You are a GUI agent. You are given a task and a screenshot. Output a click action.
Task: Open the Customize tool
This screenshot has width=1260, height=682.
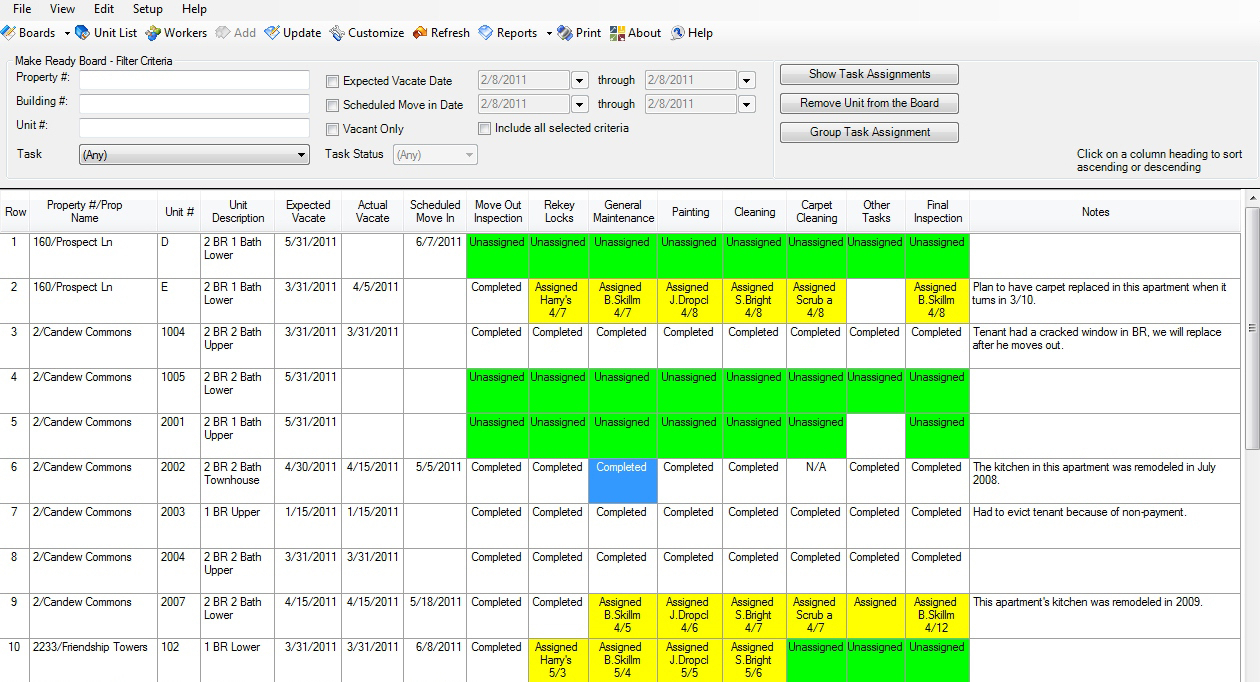337,33
